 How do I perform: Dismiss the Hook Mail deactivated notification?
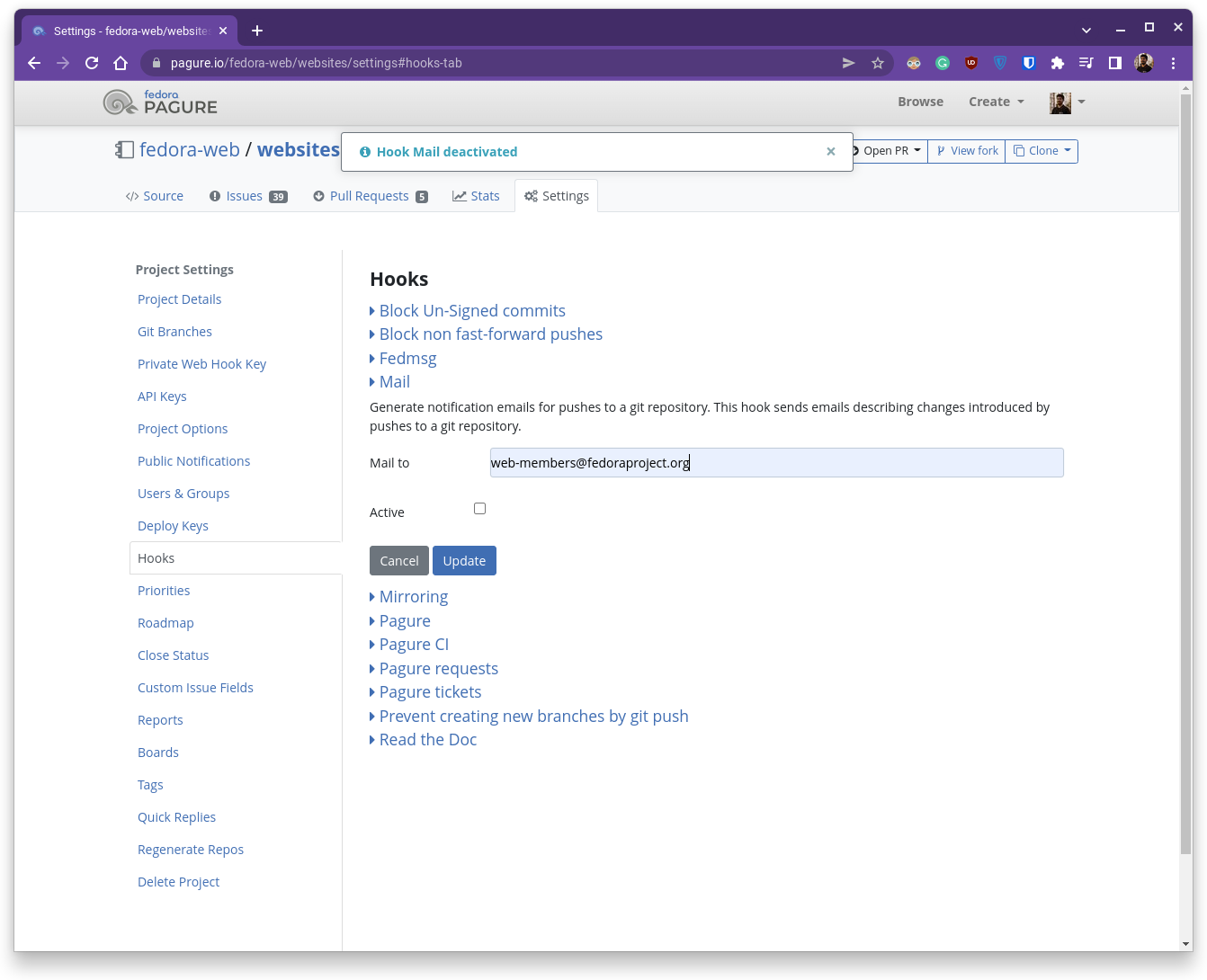(831, 151)
